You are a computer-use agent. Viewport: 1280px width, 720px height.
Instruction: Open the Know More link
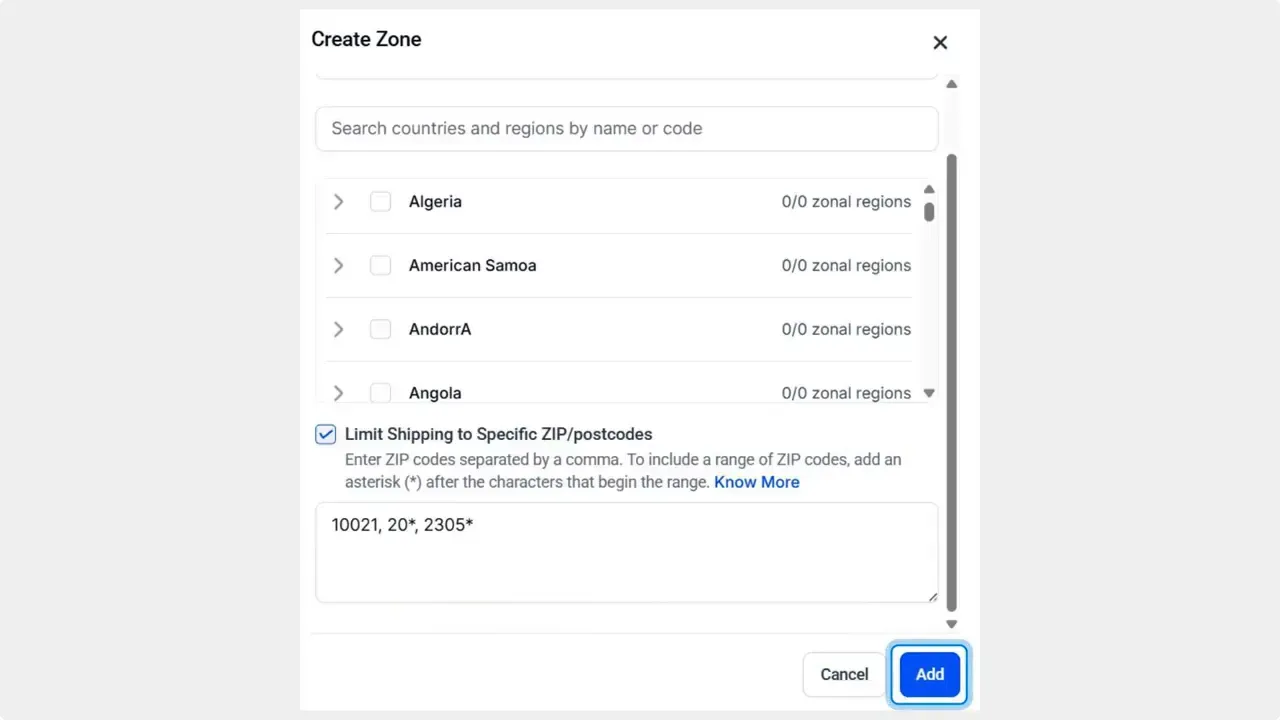click(757, 482)
